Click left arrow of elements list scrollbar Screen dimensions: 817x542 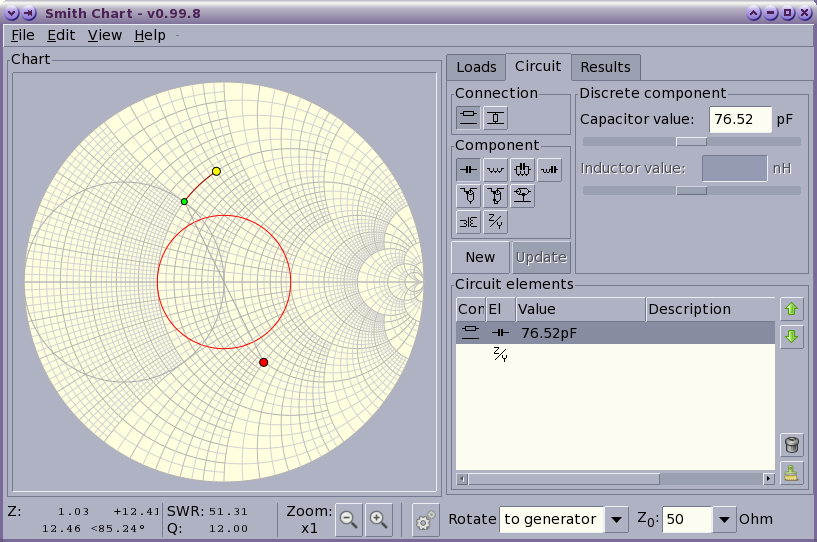[x=462, y=478]
